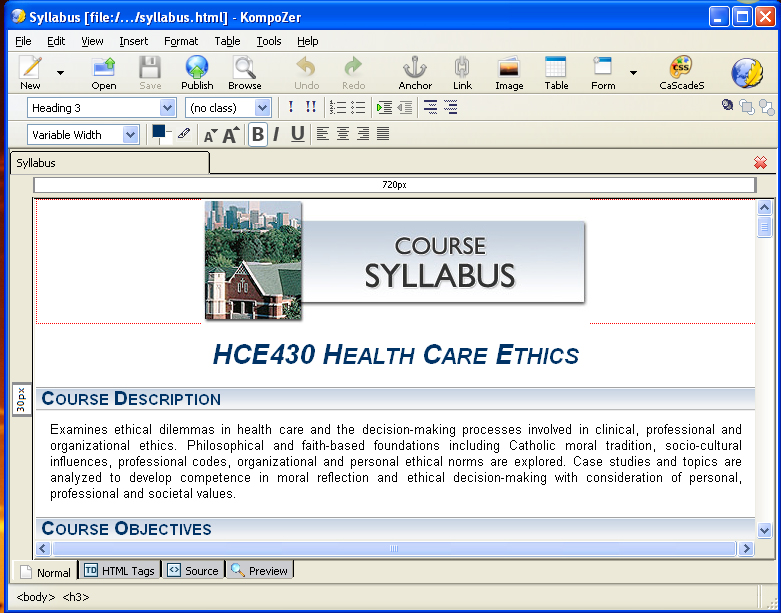Screen dimensions: 781x613
Task: Click the Save toolbar icon
Action: [150, 73]
